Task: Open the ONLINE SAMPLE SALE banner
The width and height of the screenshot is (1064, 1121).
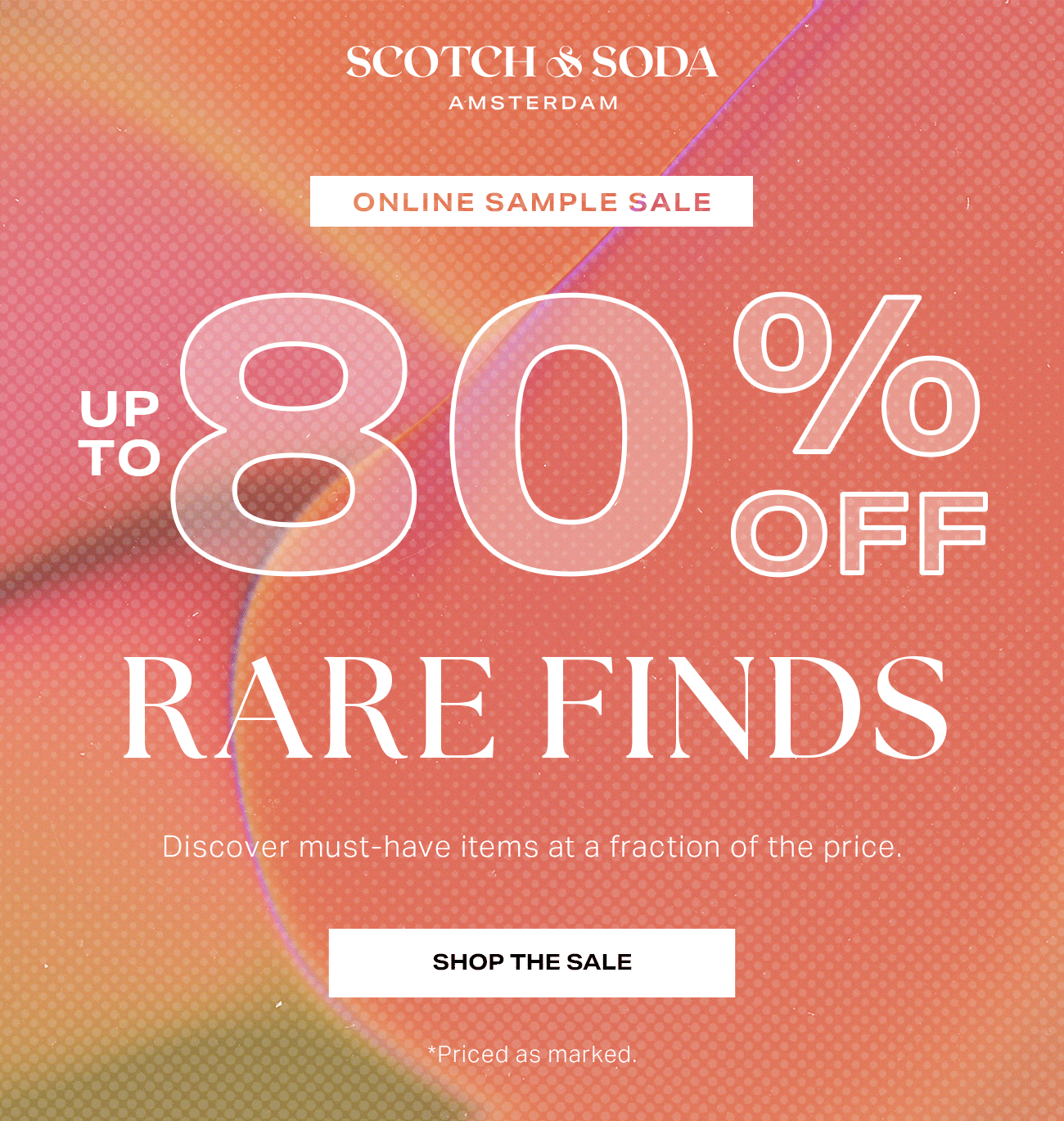Action: 531,201
